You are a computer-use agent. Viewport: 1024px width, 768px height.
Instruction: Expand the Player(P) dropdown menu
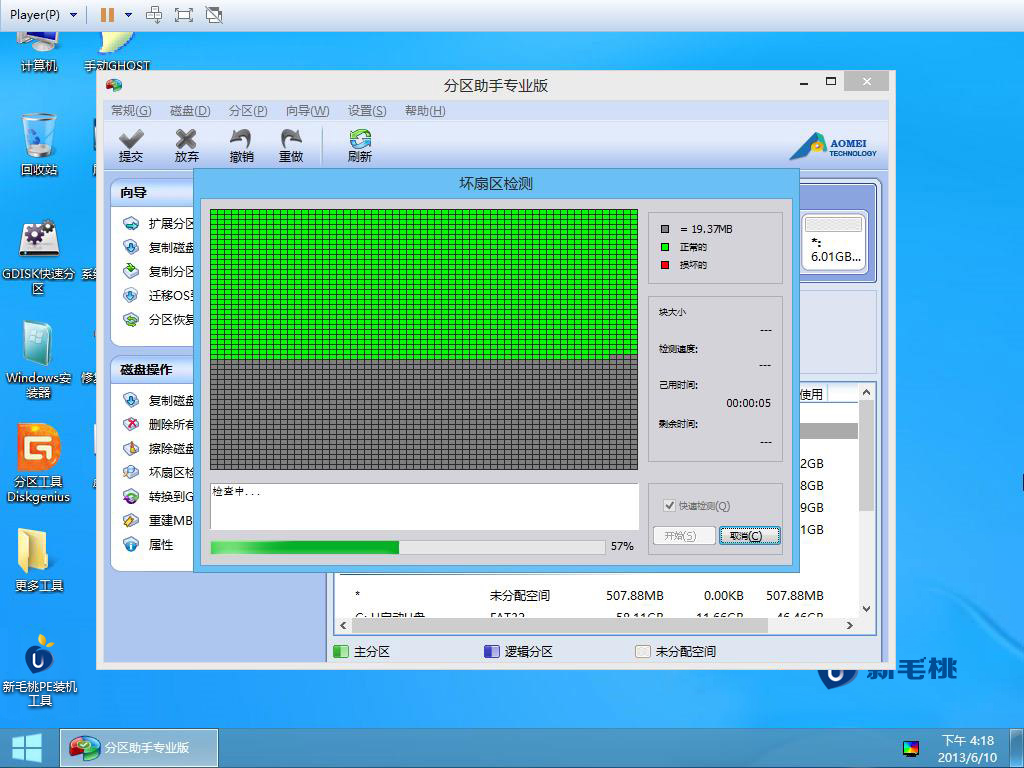tap(43, 14)
